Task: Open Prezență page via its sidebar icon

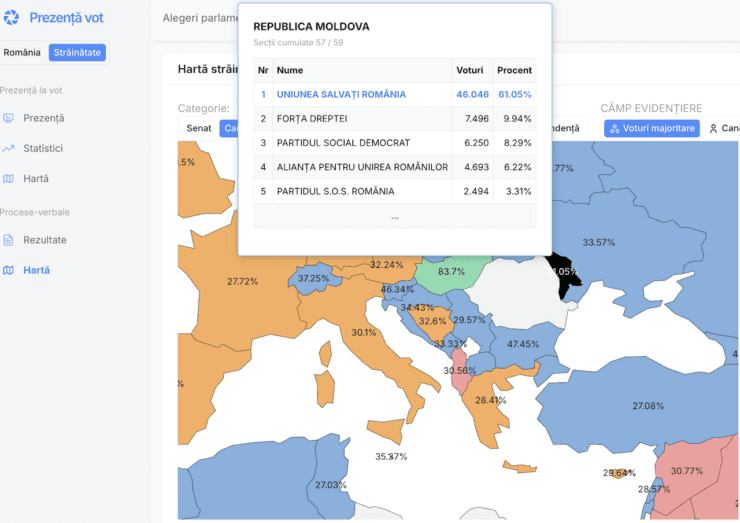Action: (9, 118)
